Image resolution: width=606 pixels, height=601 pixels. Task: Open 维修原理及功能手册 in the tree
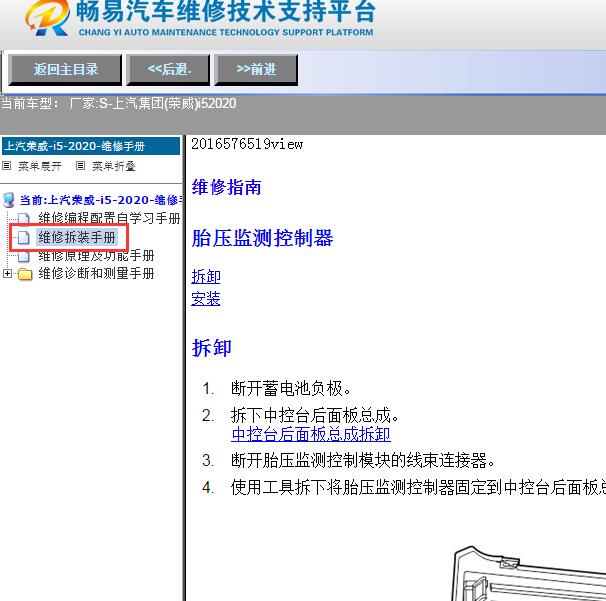pyautogui.click(x=96, y=255)
